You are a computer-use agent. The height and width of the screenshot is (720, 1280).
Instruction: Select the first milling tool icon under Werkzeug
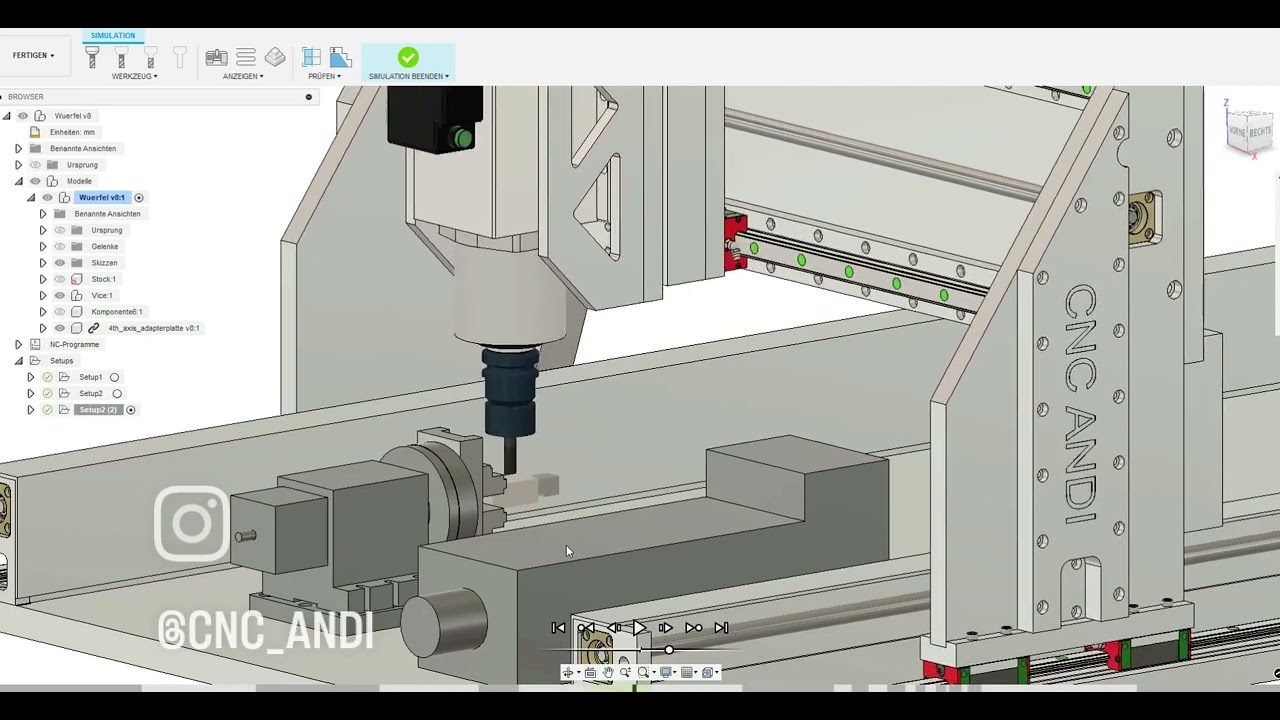point(92,58)
